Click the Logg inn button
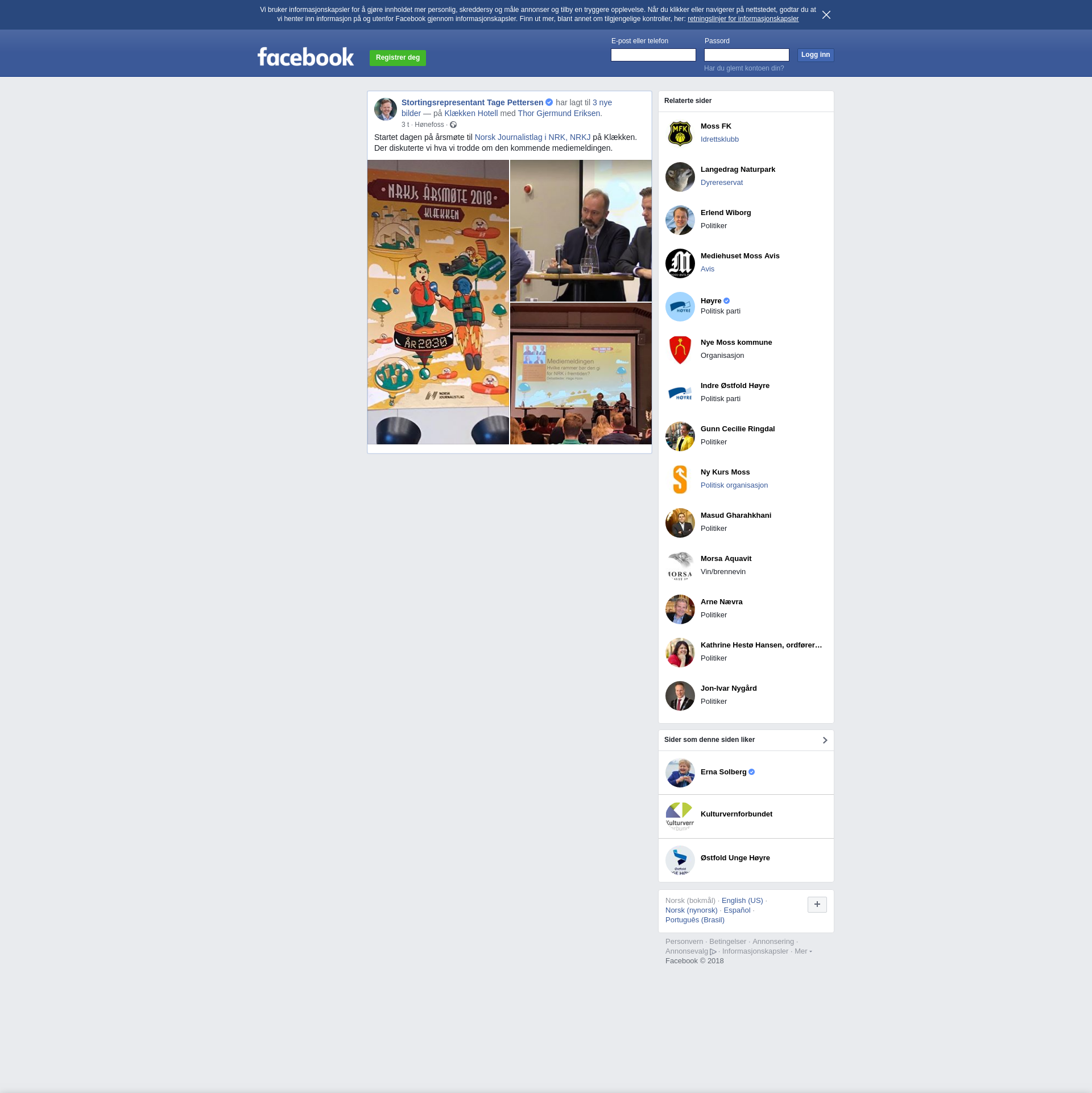This screenshot has height=1093, width=1092. coord(816,55)
